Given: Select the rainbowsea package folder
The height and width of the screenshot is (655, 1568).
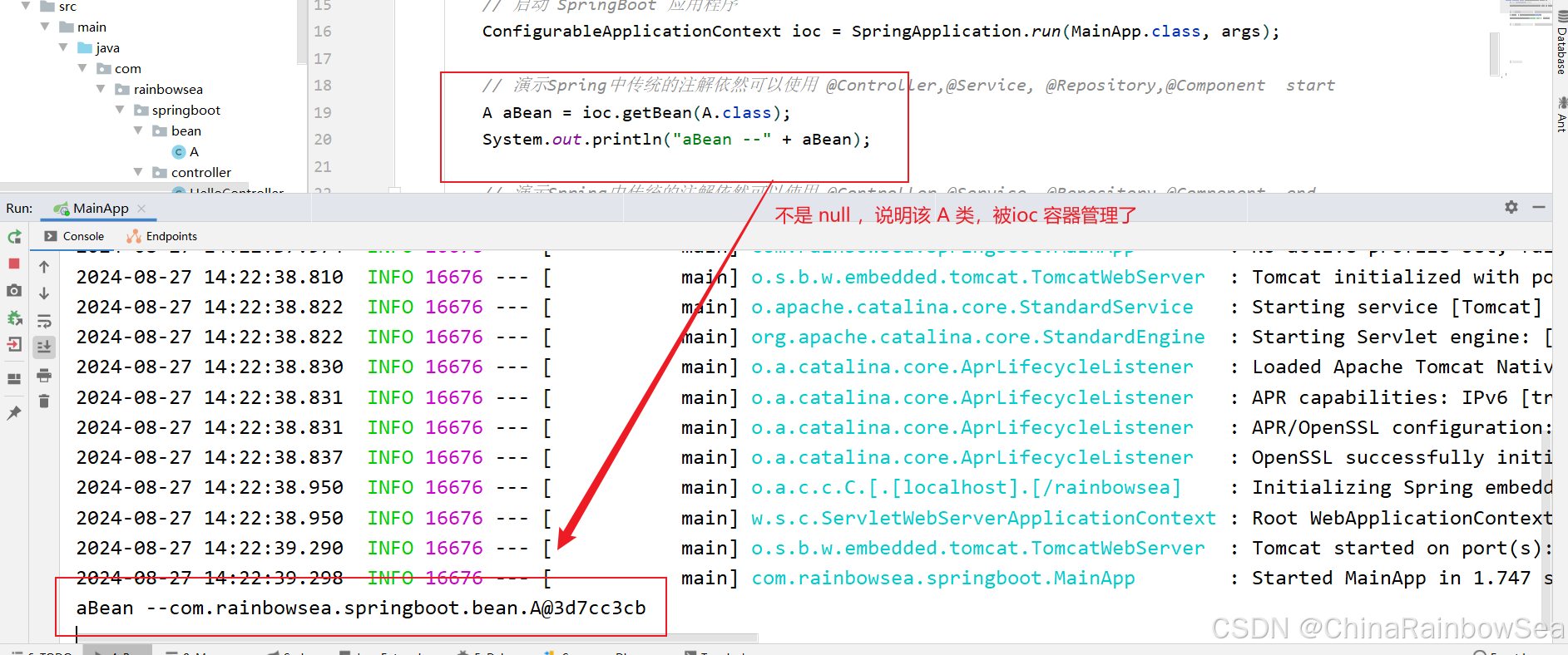Looking at the screenshot, I should 159,89.
